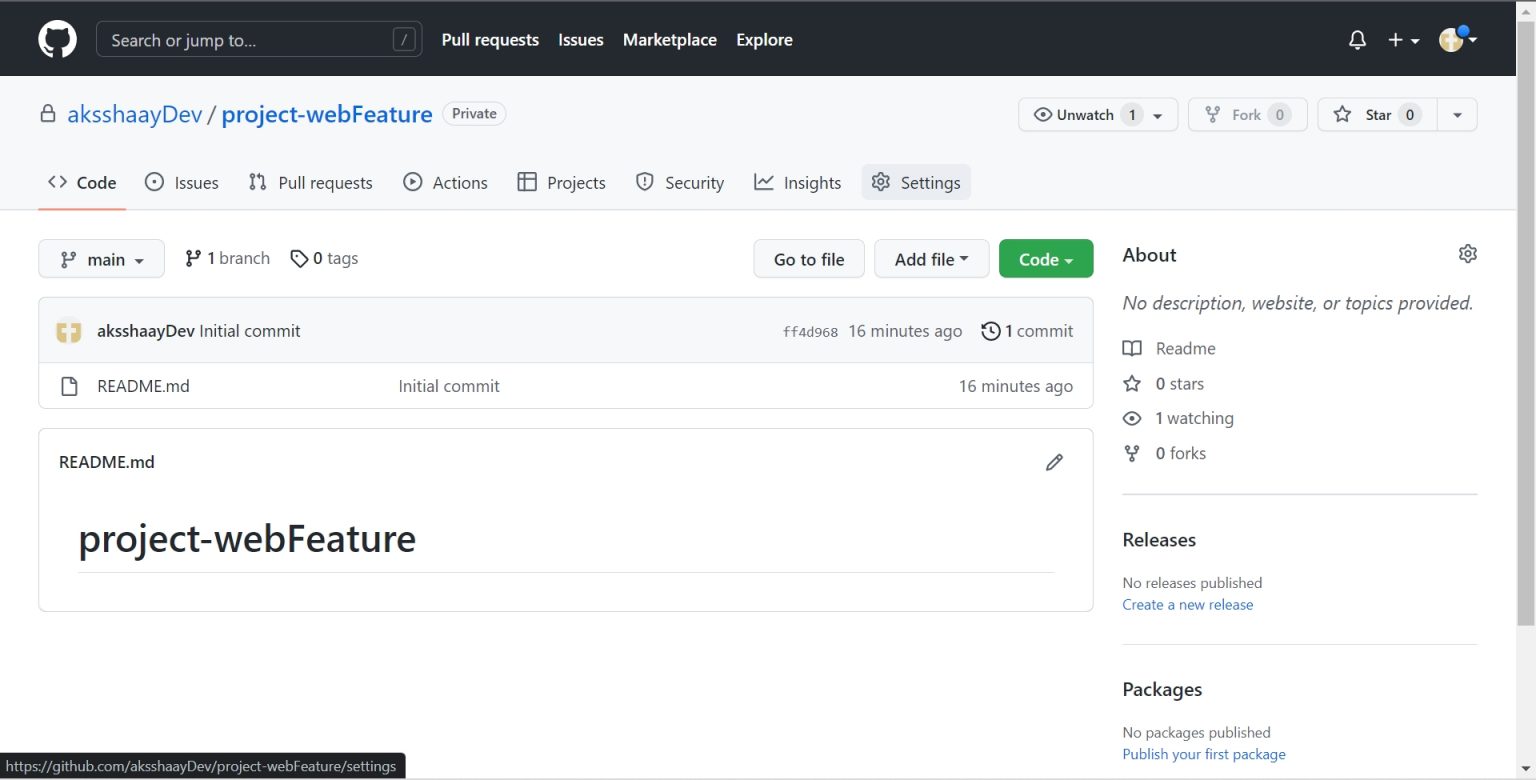Image resolution: width=1536 pixels, height=780 pixels.
Task: Open the plus create-new dropdown
Action: [x=1403, y=40]
